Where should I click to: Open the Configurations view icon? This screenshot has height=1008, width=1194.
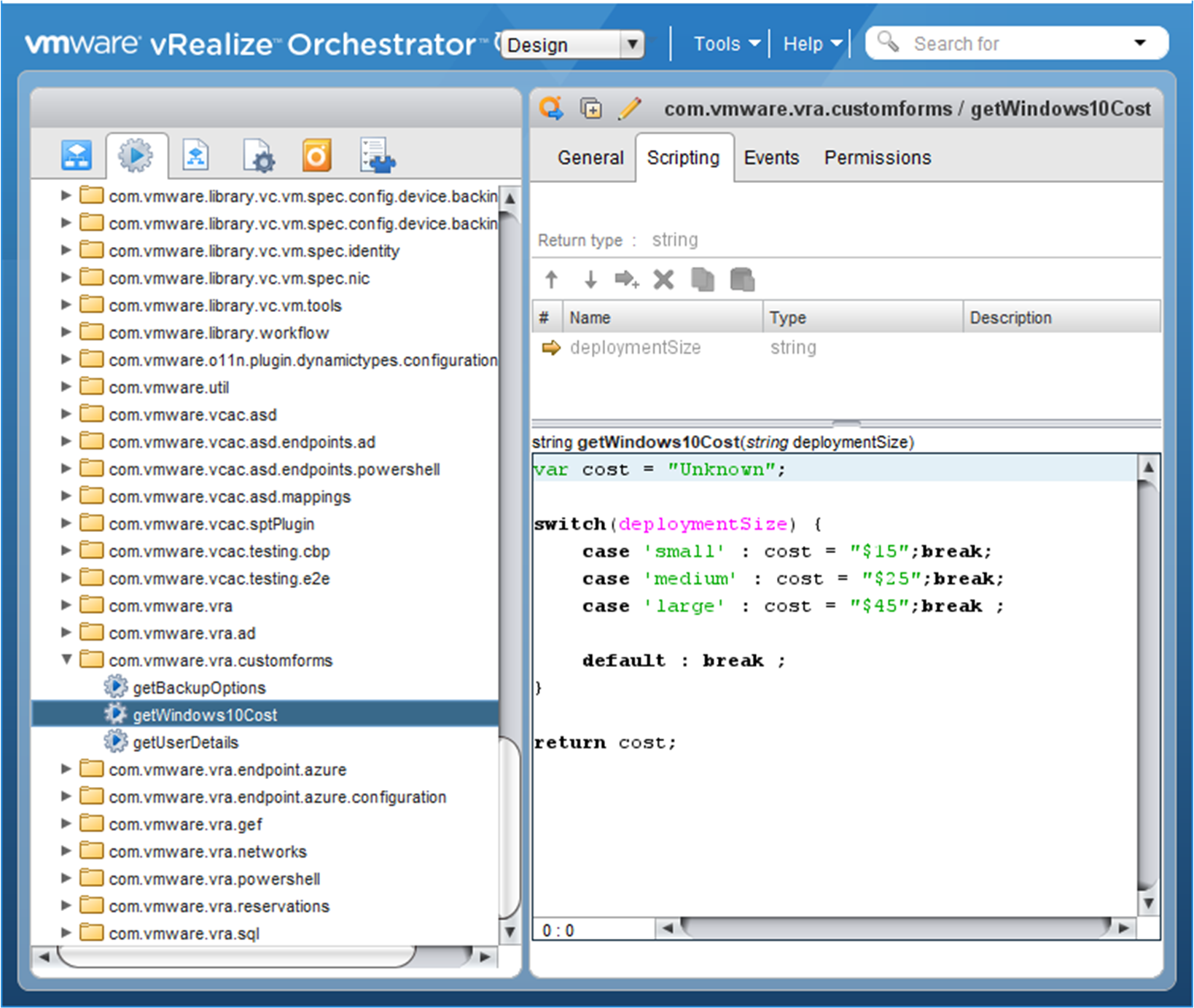(258, 155)
